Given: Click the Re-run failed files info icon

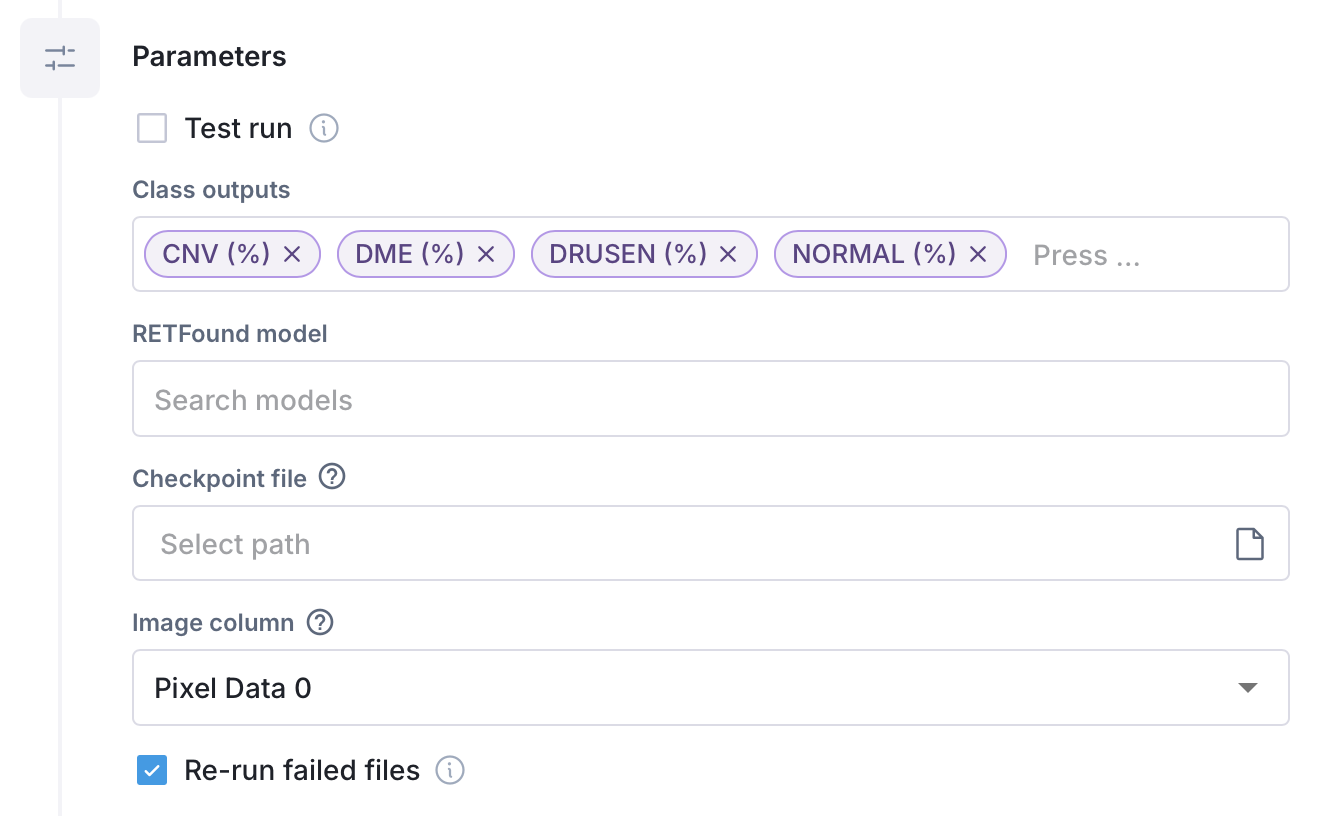Looking at the screenshot, I should pos(451,771).
